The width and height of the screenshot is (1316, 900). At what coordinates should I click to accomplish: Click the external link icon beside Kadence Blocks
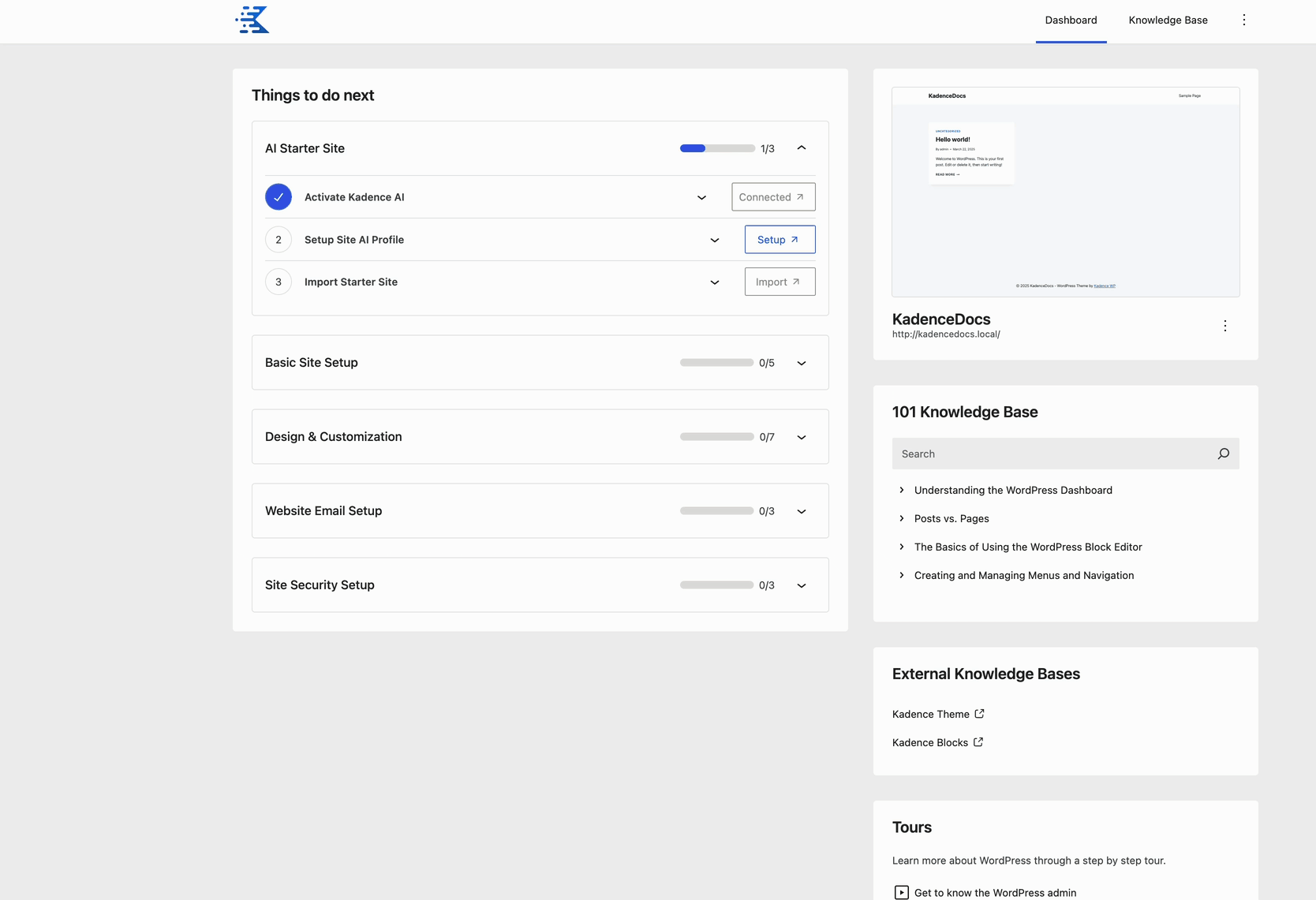click(978, 742)
